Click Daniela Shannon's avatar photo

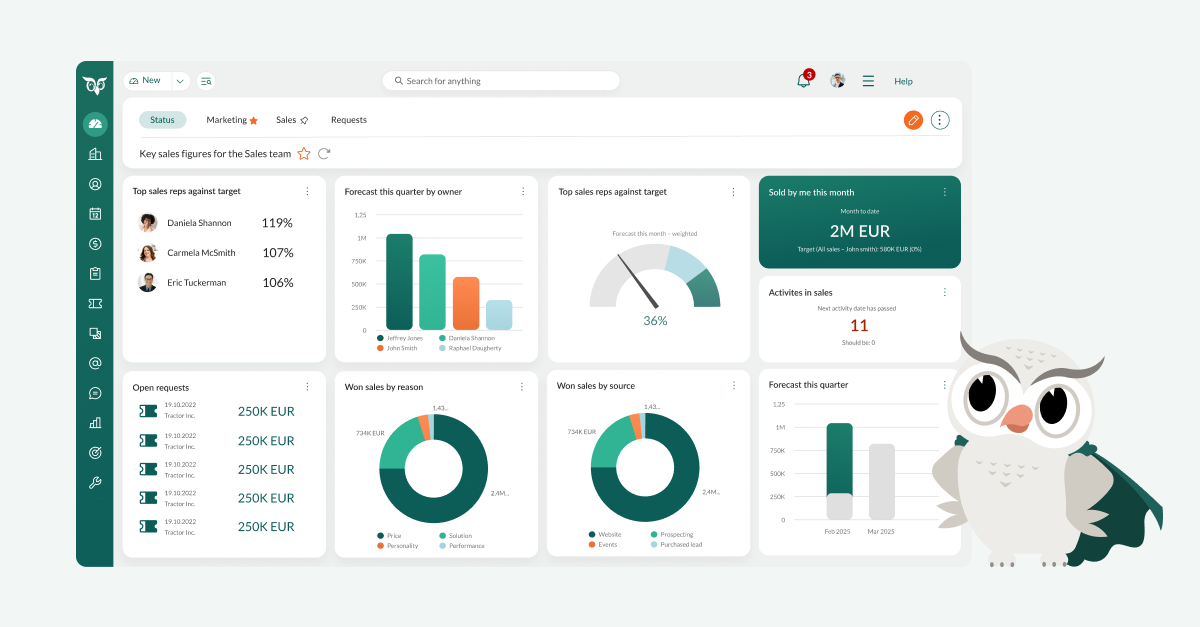(x=148, y=223)
